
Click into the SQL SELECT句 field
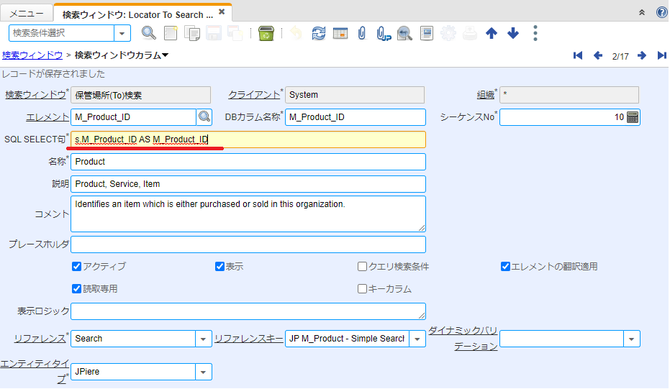pyautogui.click(x=248, y=139)
